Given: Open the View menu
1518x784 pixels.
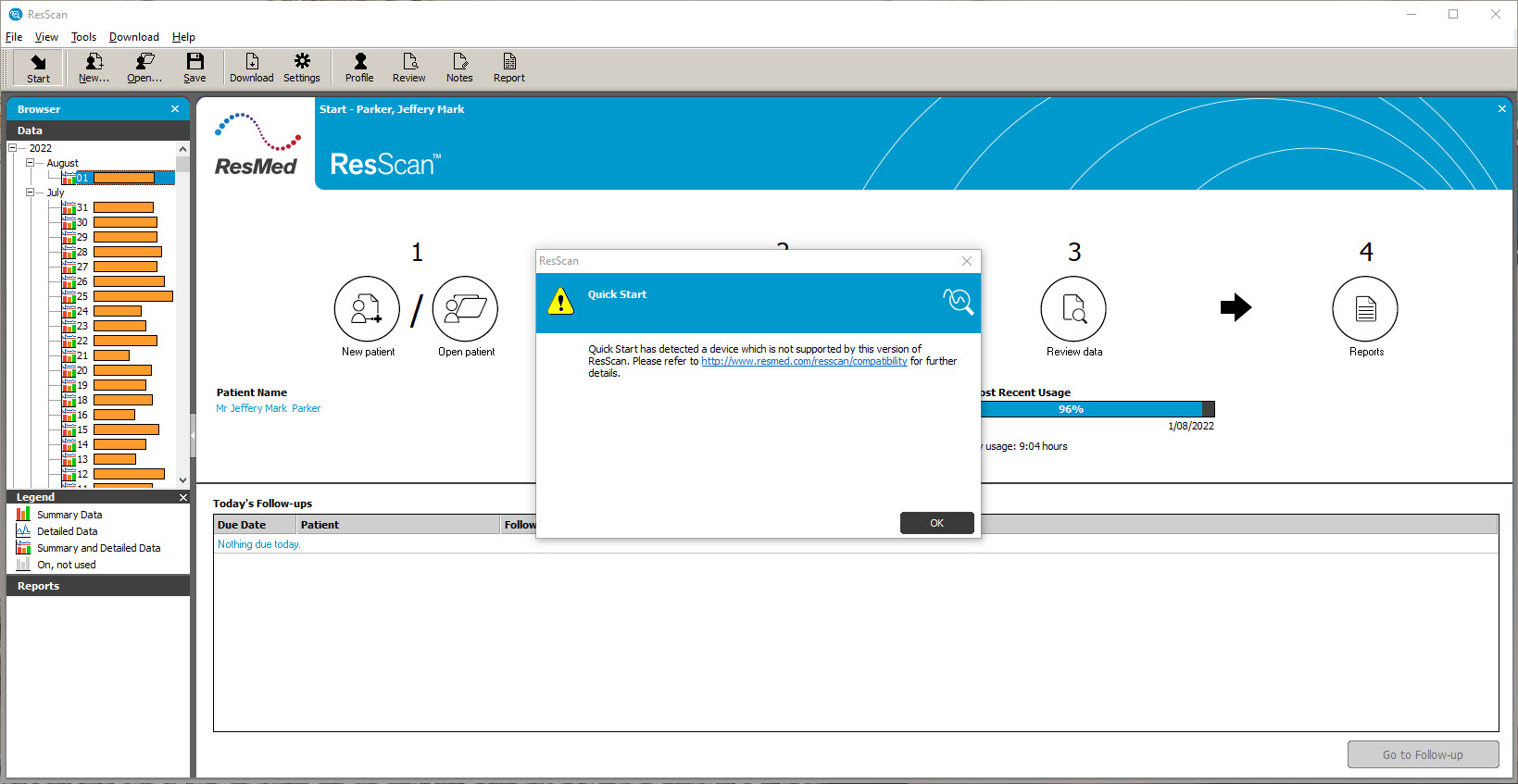Looking at the screenshot, I should coord(46,37).
